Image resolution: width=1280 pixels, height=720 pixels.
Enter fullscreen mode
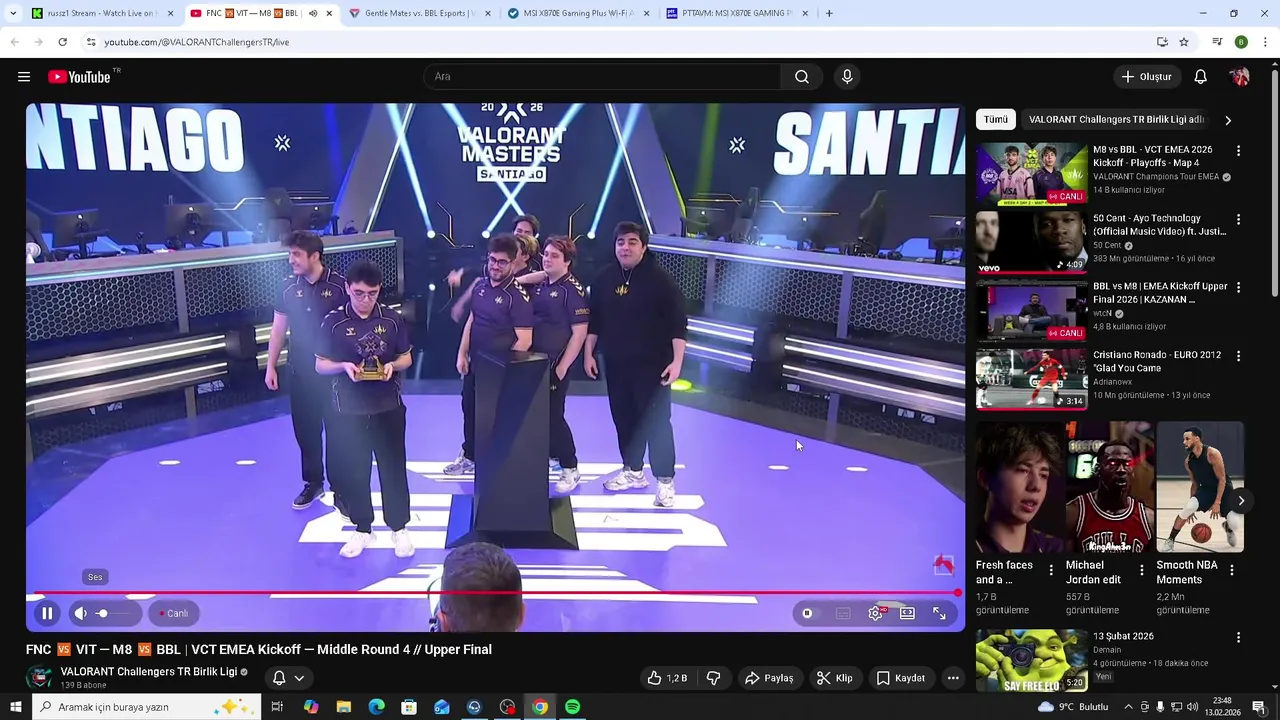tap(939, 613)
